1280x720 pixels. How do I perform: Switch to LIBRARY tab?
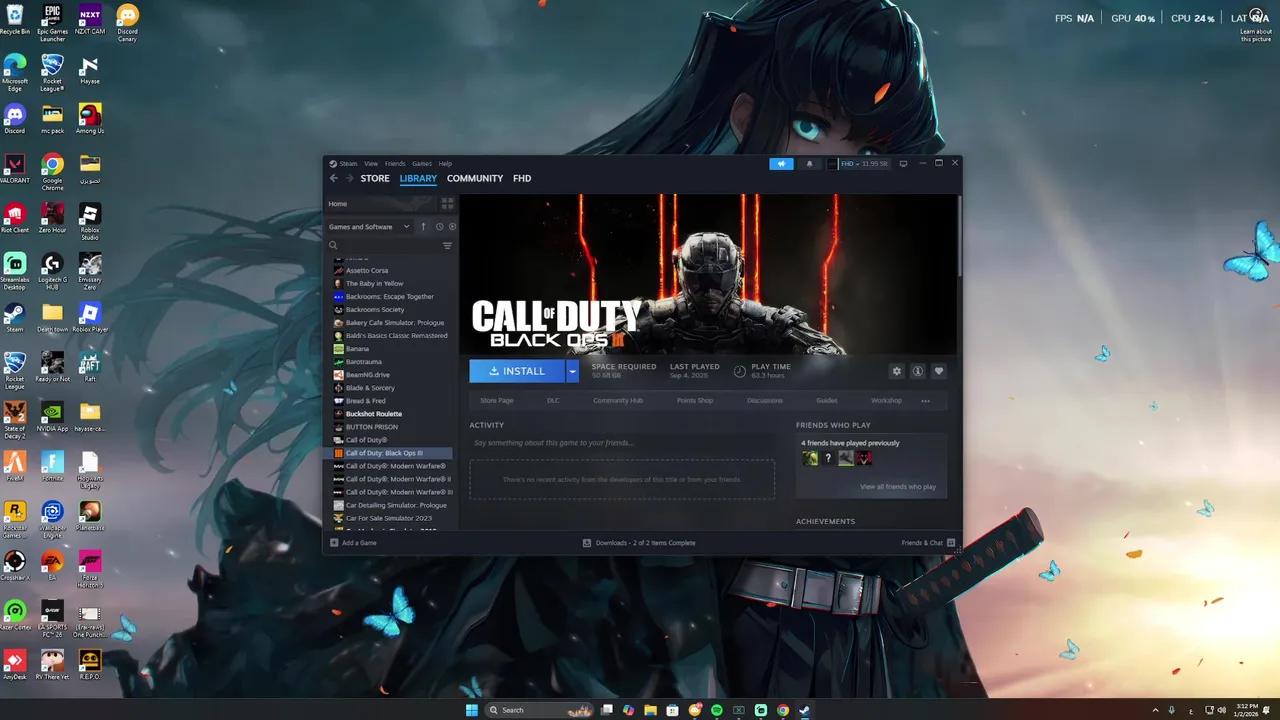[x=418, y=178]
